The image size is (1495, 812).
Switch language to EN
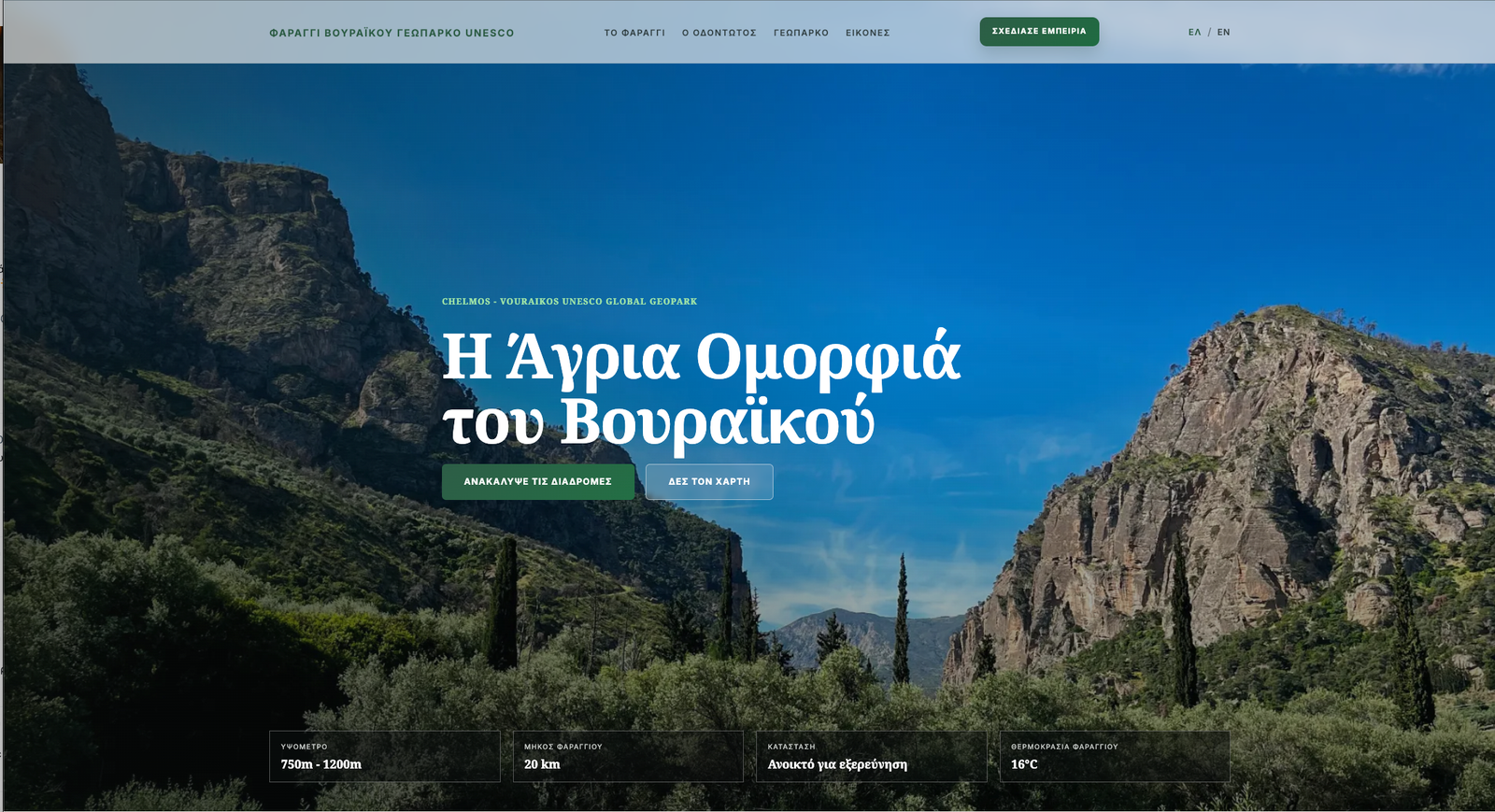coord(1224,33)
